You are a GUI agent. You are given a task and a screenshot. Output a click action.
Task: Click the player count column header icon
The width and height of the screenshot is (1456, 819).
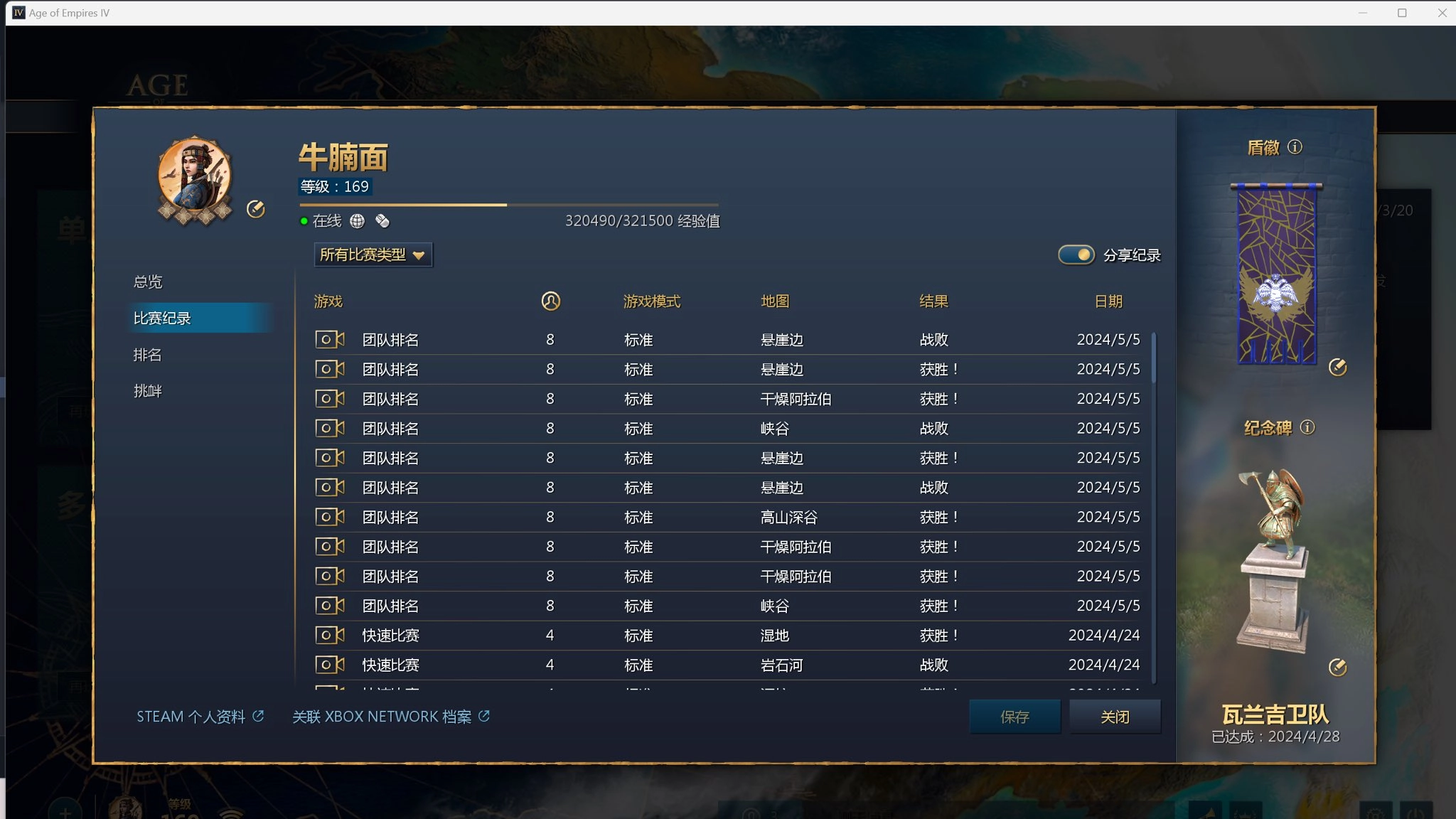[x=550, y=301]
